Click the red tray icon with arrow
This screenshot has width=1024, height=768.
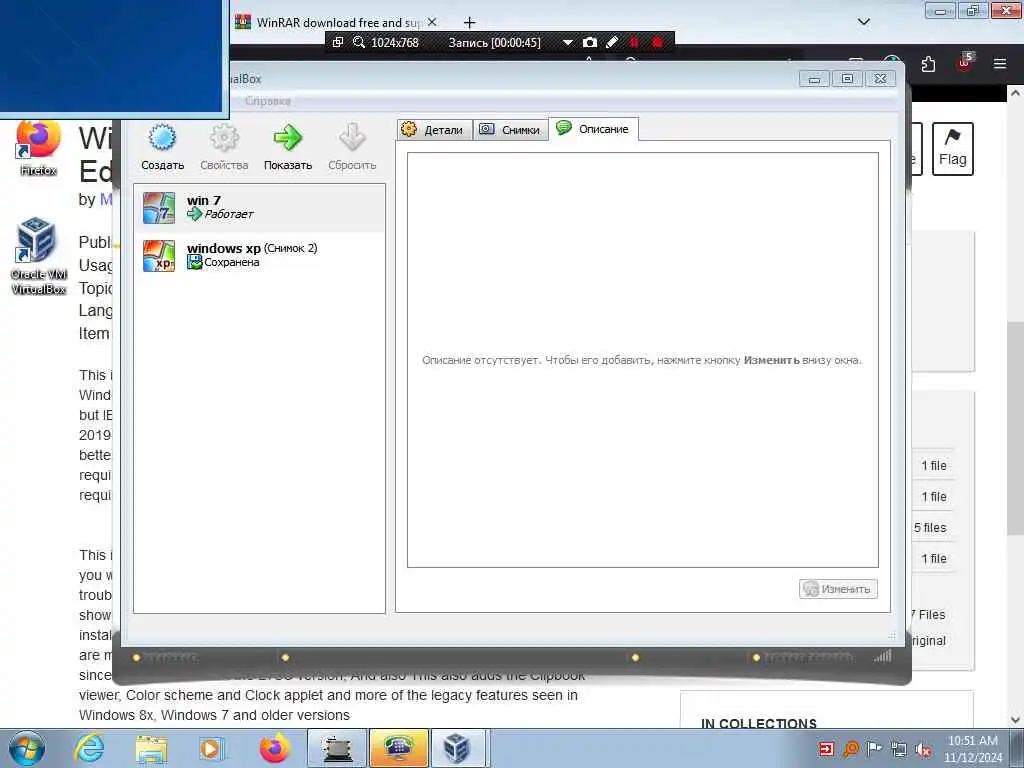coord(826,749)
